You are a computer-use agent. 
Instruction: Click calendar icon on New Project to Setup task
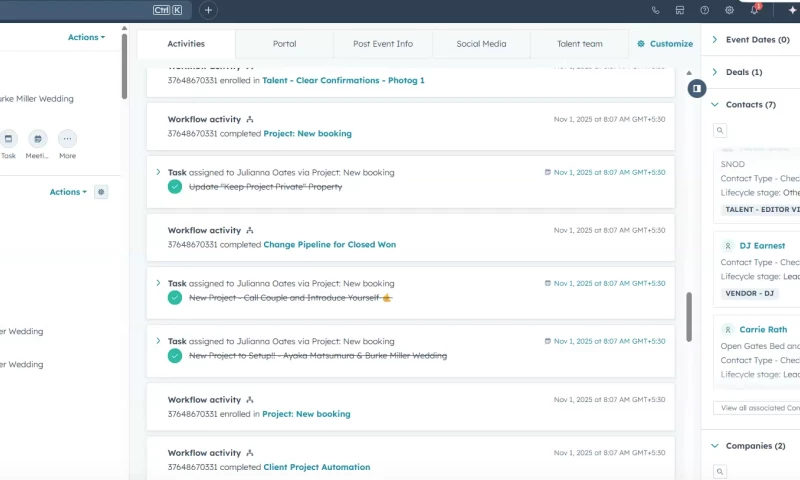[x=547, y=341]
